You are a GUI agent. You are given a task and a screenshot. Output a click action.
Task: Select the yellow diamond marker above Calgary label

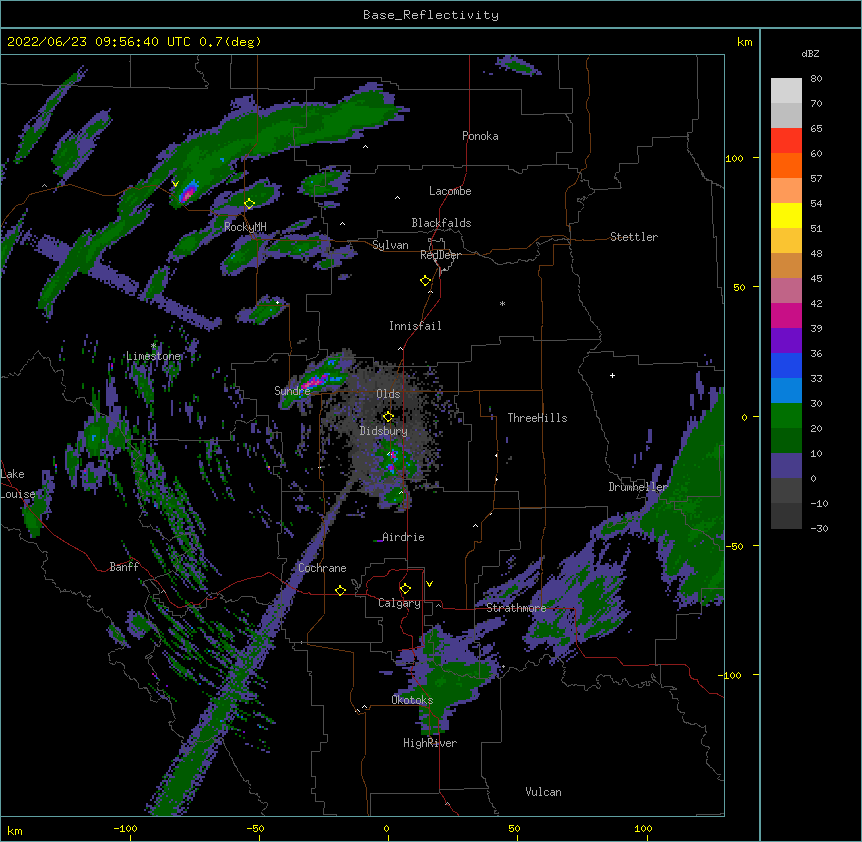pyautogui.click(x=405, y=589)
